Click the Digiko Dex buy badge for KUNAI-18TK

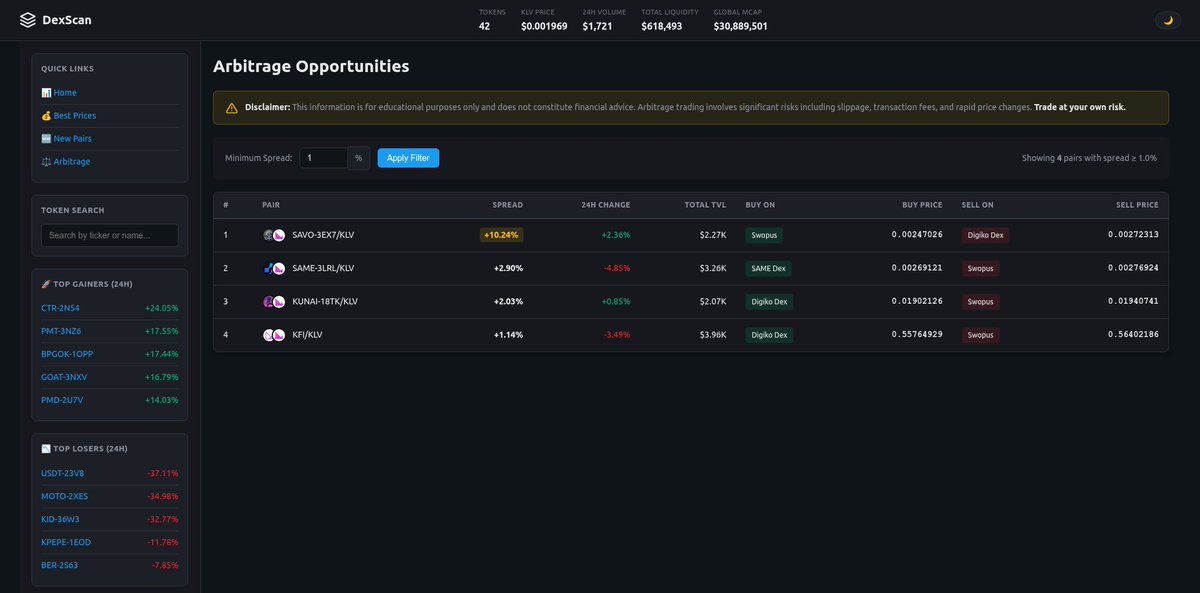coord(769,302)
